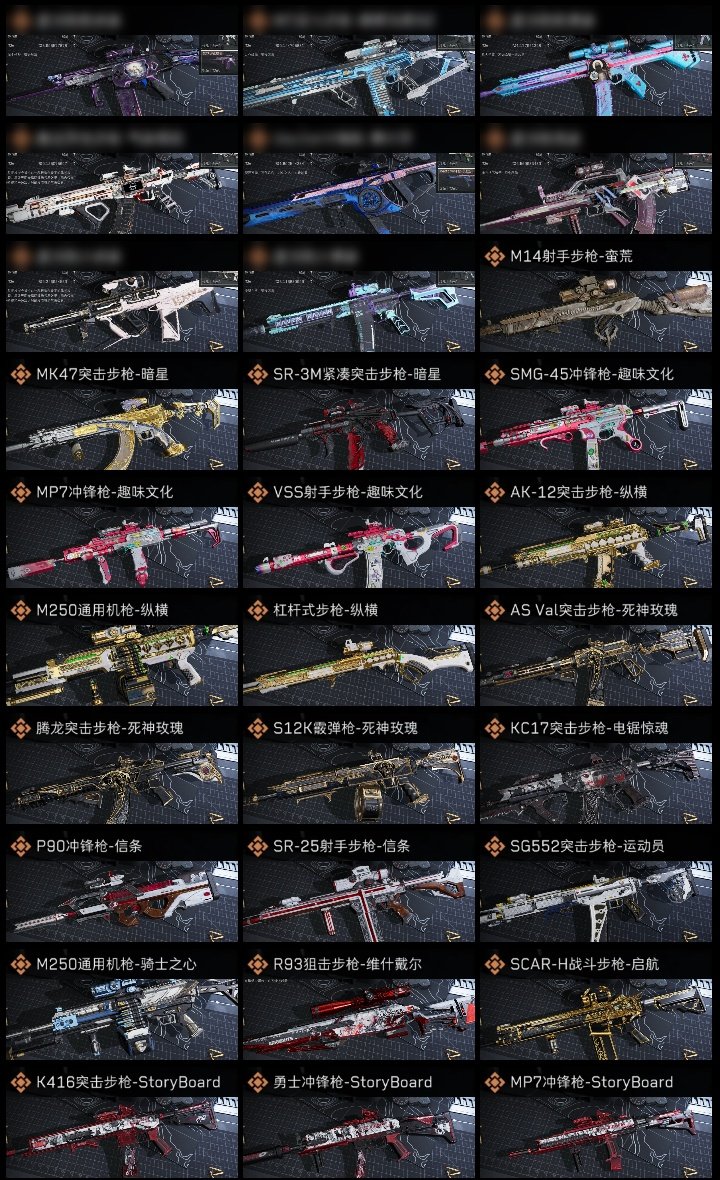Click the diamond icon beside SMG-45冲锋枪-趣味文化
Viewport: 720px width, 1180px height.
click(x=494, y=374)
